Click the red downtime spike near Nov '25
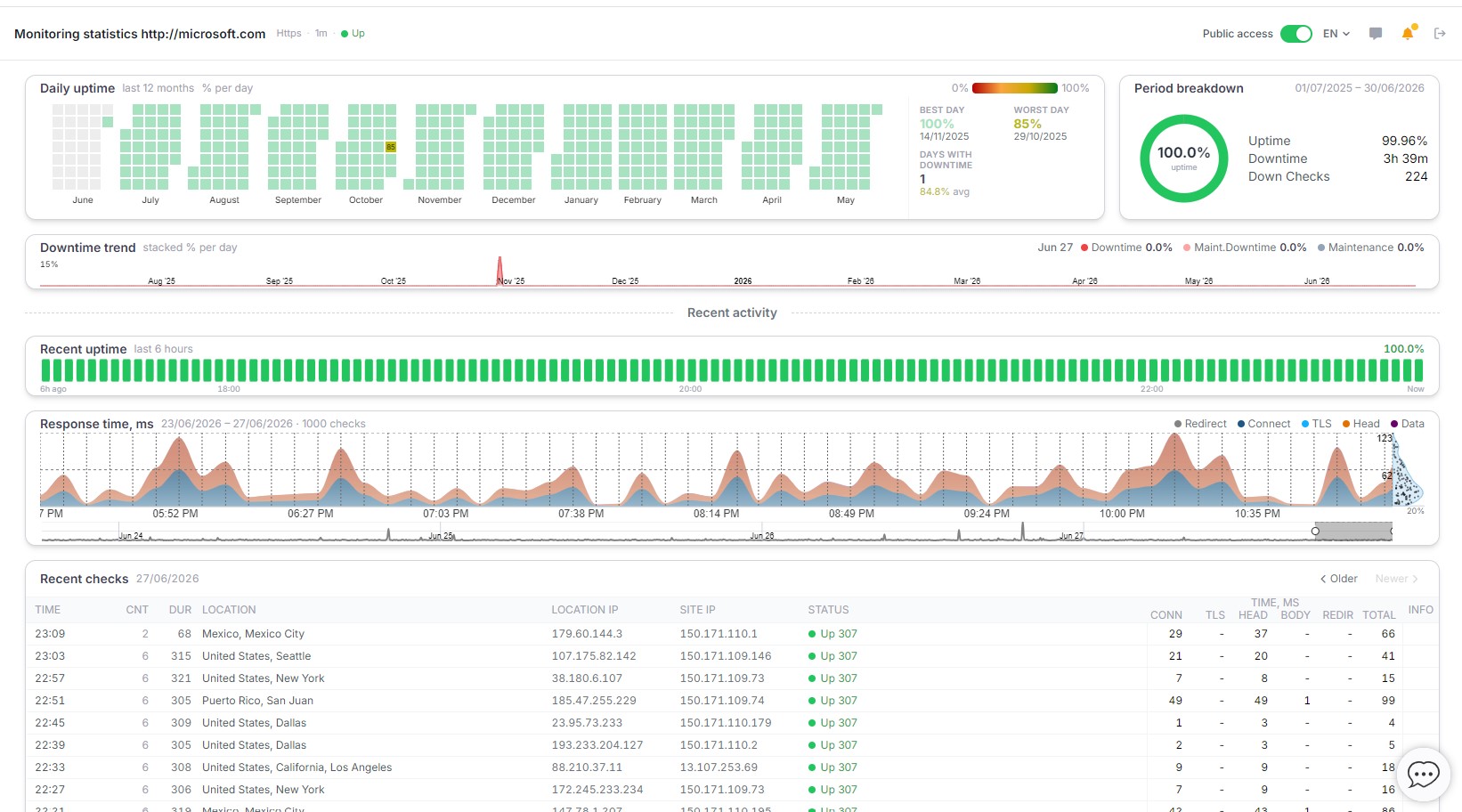Image resolution: width=1462 pixels, height=812 pixels. (x=500, y=270)
